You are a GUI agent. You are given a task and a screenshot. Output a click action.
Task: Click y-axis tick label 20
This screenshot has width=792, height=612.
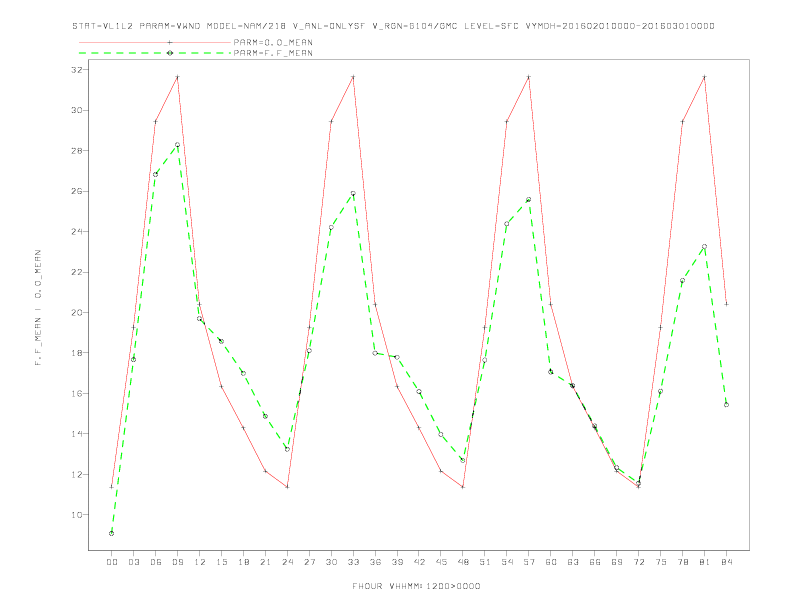[x=77, y=313]
